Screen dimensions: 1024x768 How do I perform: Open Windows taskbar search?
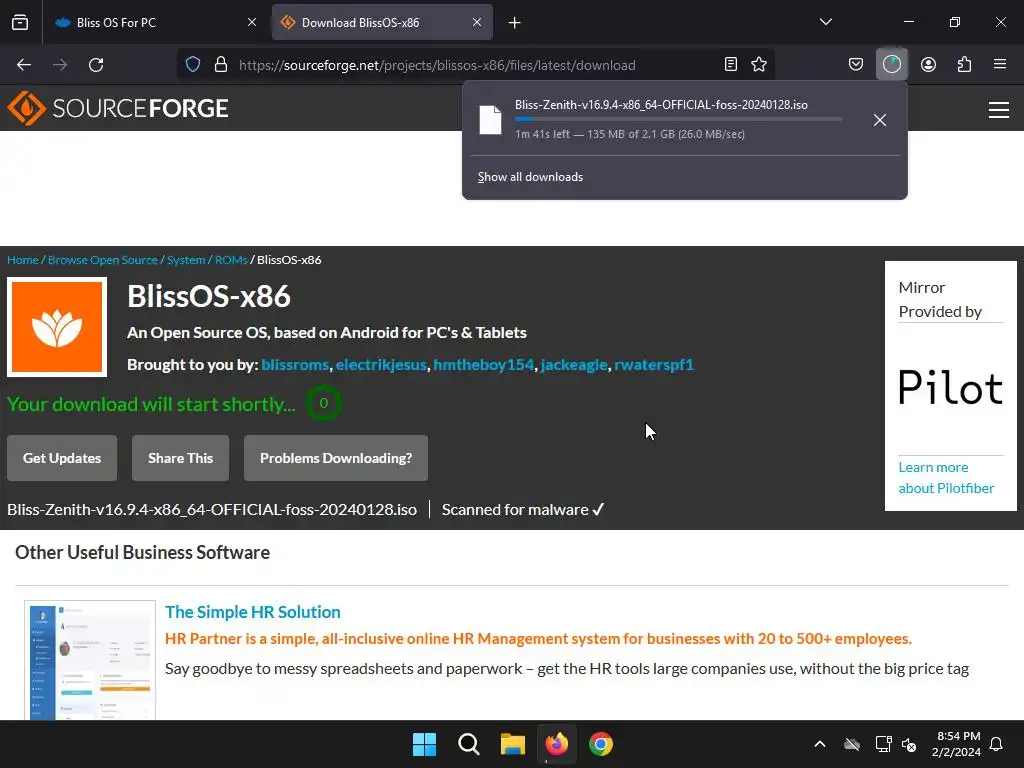(x=468, y=744)
